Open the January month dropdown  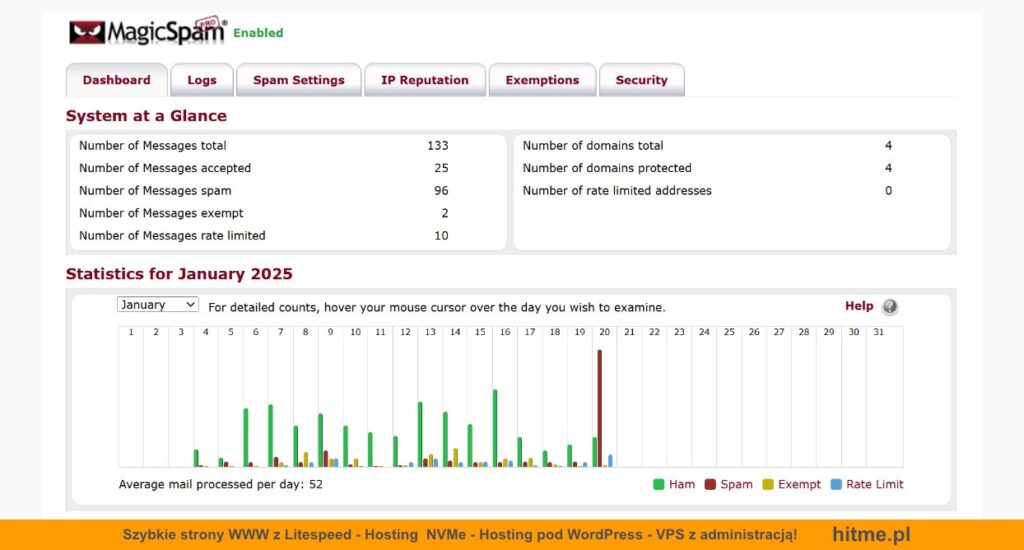point(158,305)
